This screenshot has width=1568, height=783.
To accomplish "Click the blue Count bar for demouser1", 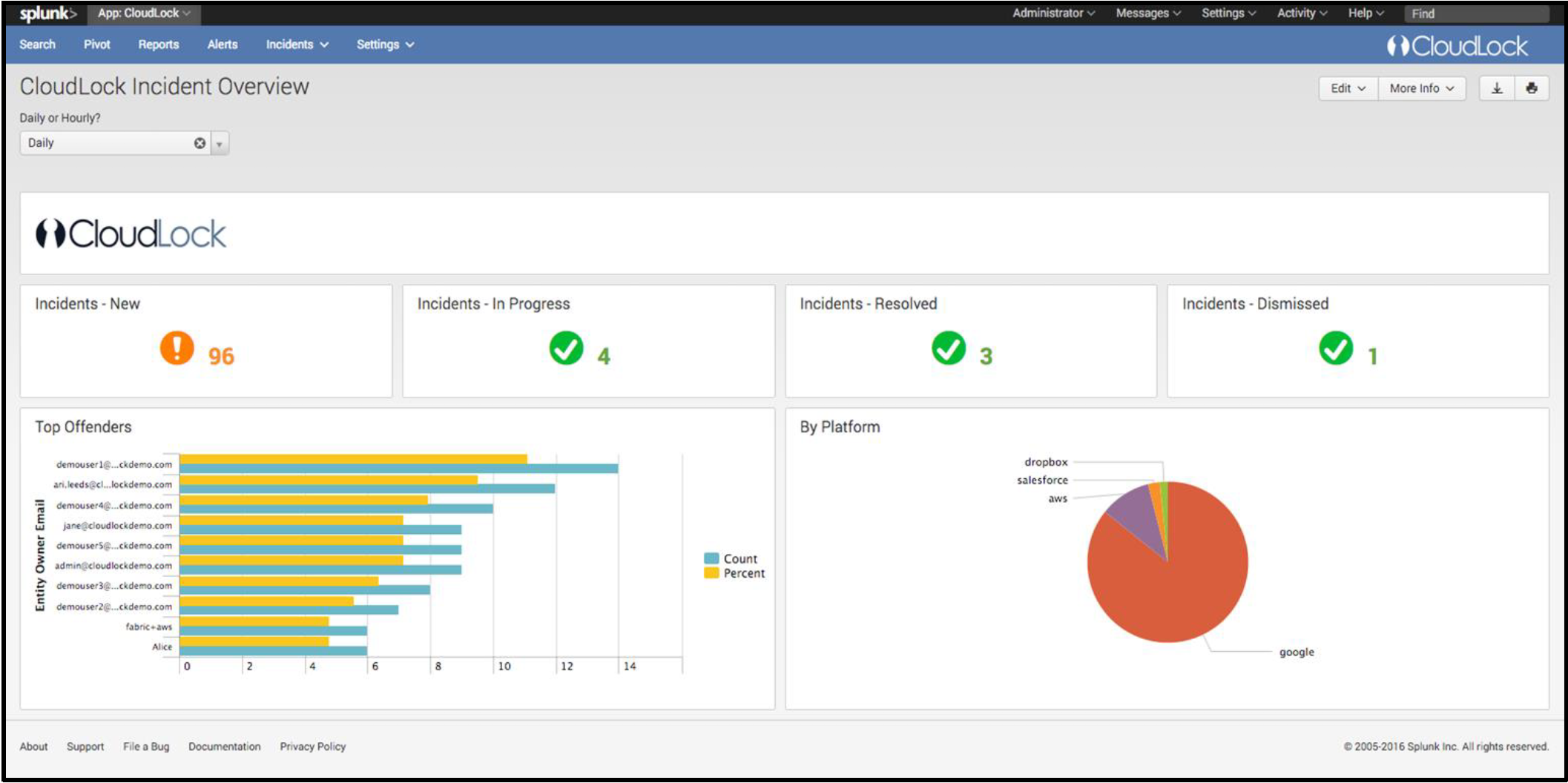I will click(x=398, y=469).
